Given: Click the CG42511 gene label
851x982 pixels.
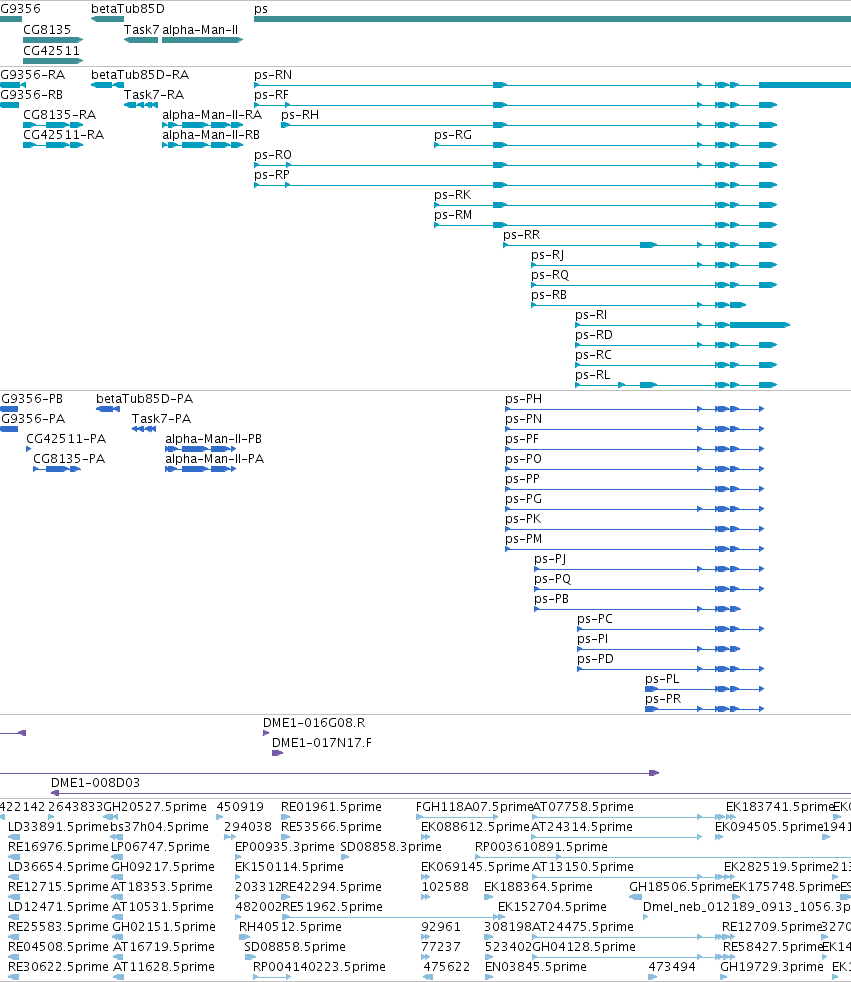Looking at the screenshot, I should pos(51,50).
